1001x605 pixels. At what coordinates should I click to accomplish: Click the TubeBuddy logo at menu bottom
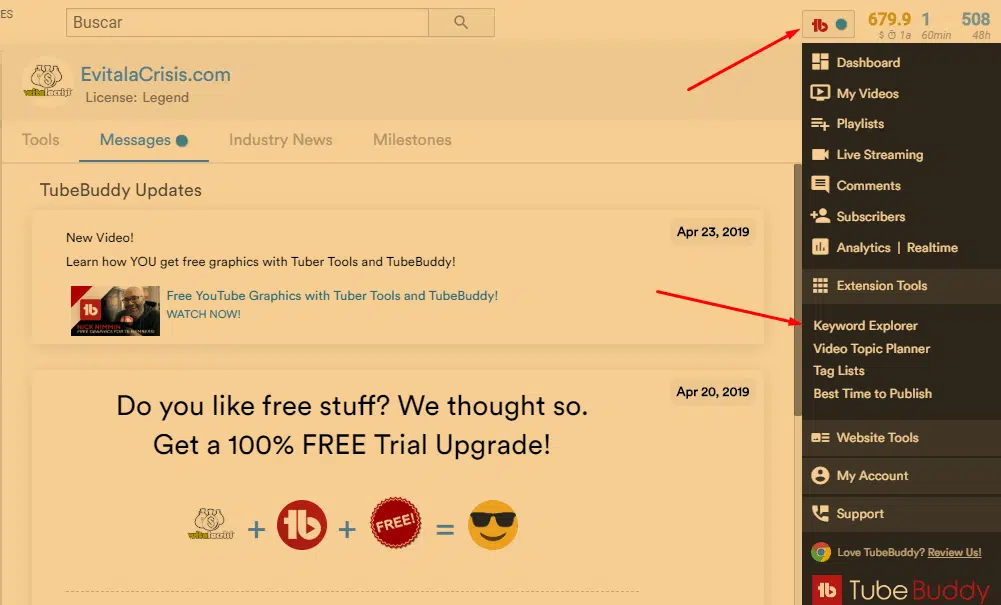(901, 590)
